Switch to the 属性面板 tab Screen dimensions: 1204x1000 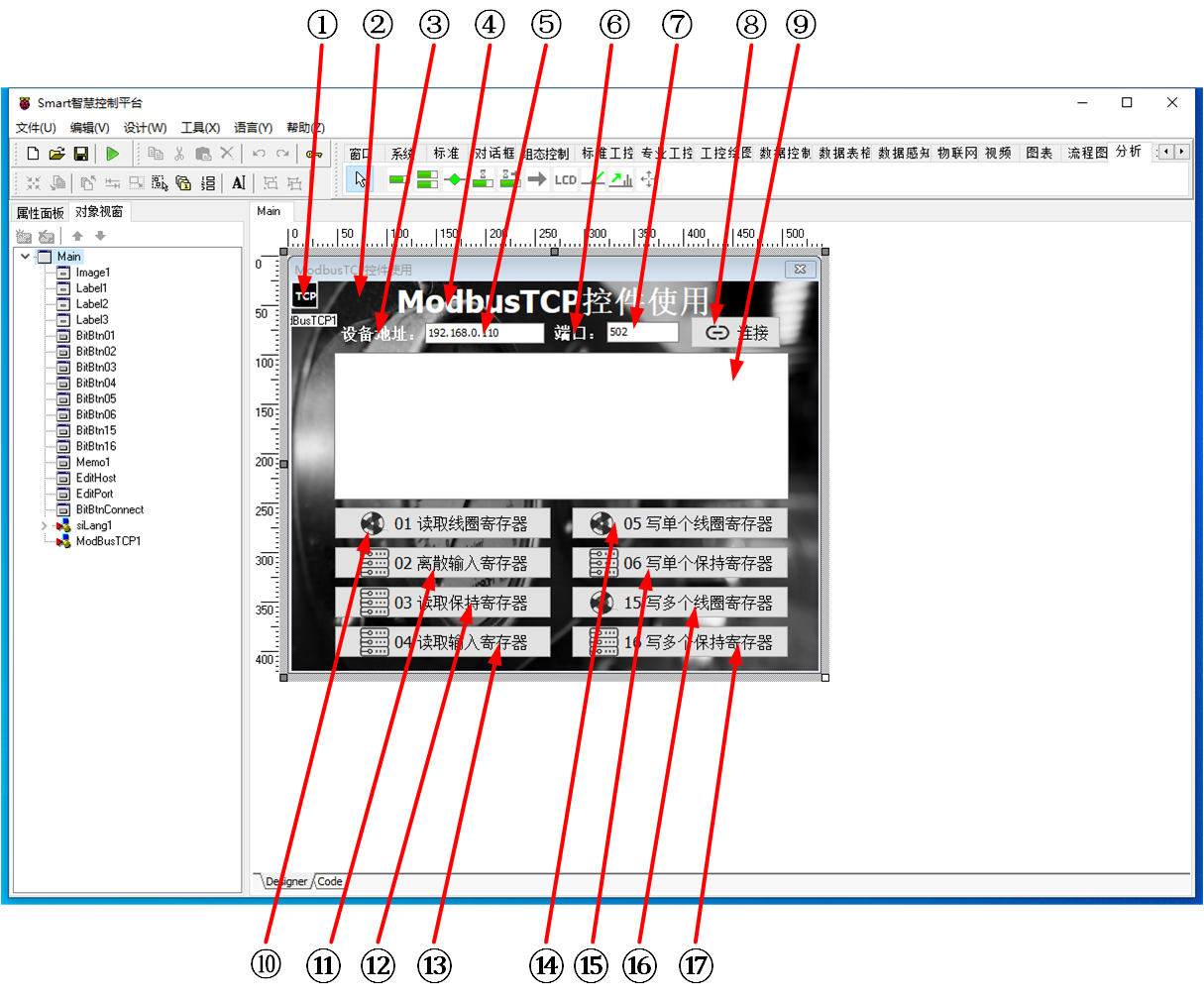coord(41,213)
